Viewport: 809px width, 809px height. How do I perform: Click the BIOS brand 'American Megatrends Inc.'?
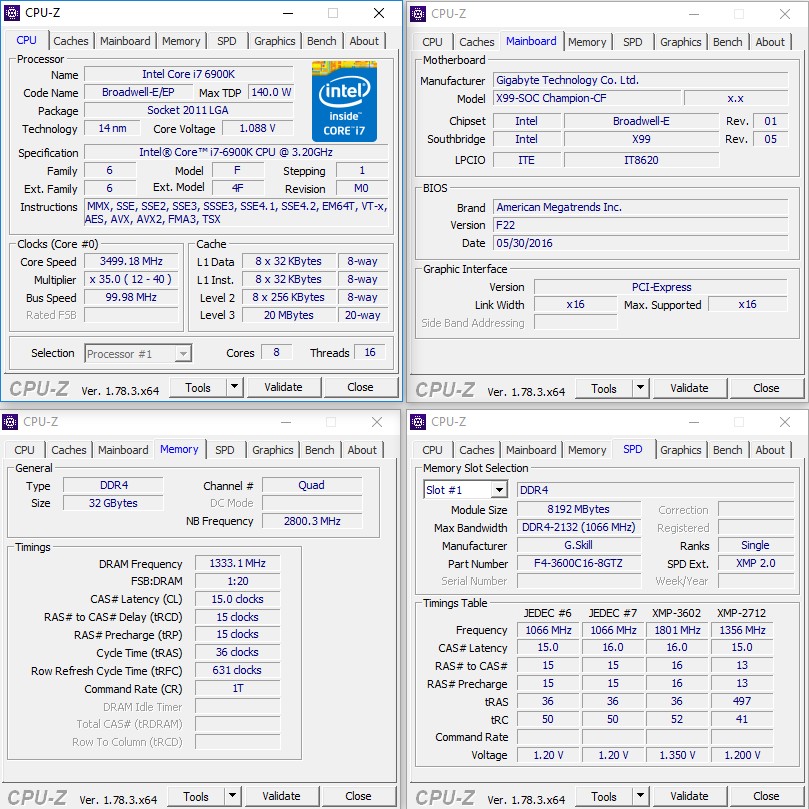tap(641, 207)
